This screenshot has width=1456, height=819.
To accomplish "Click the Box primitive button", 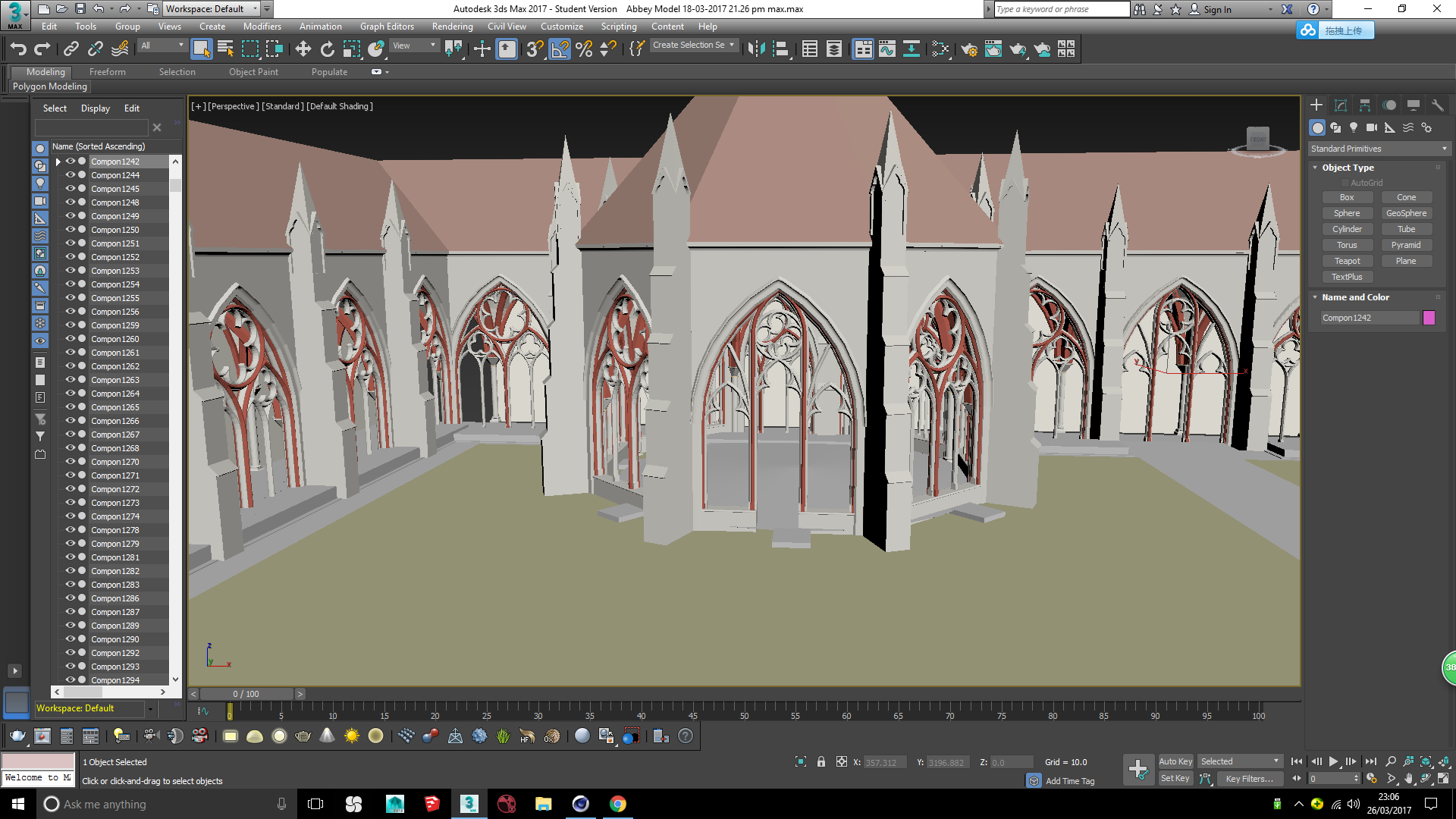I will (1347, 197).
